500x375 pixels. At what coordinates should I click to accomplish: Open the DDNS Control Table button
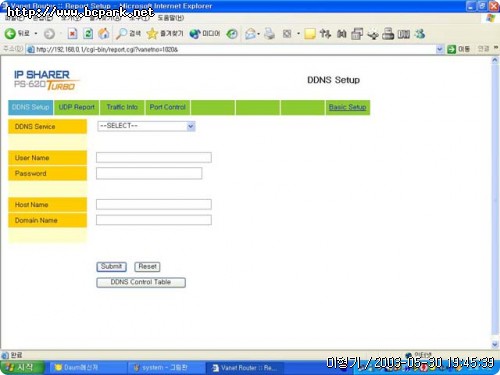click(141, 282)
